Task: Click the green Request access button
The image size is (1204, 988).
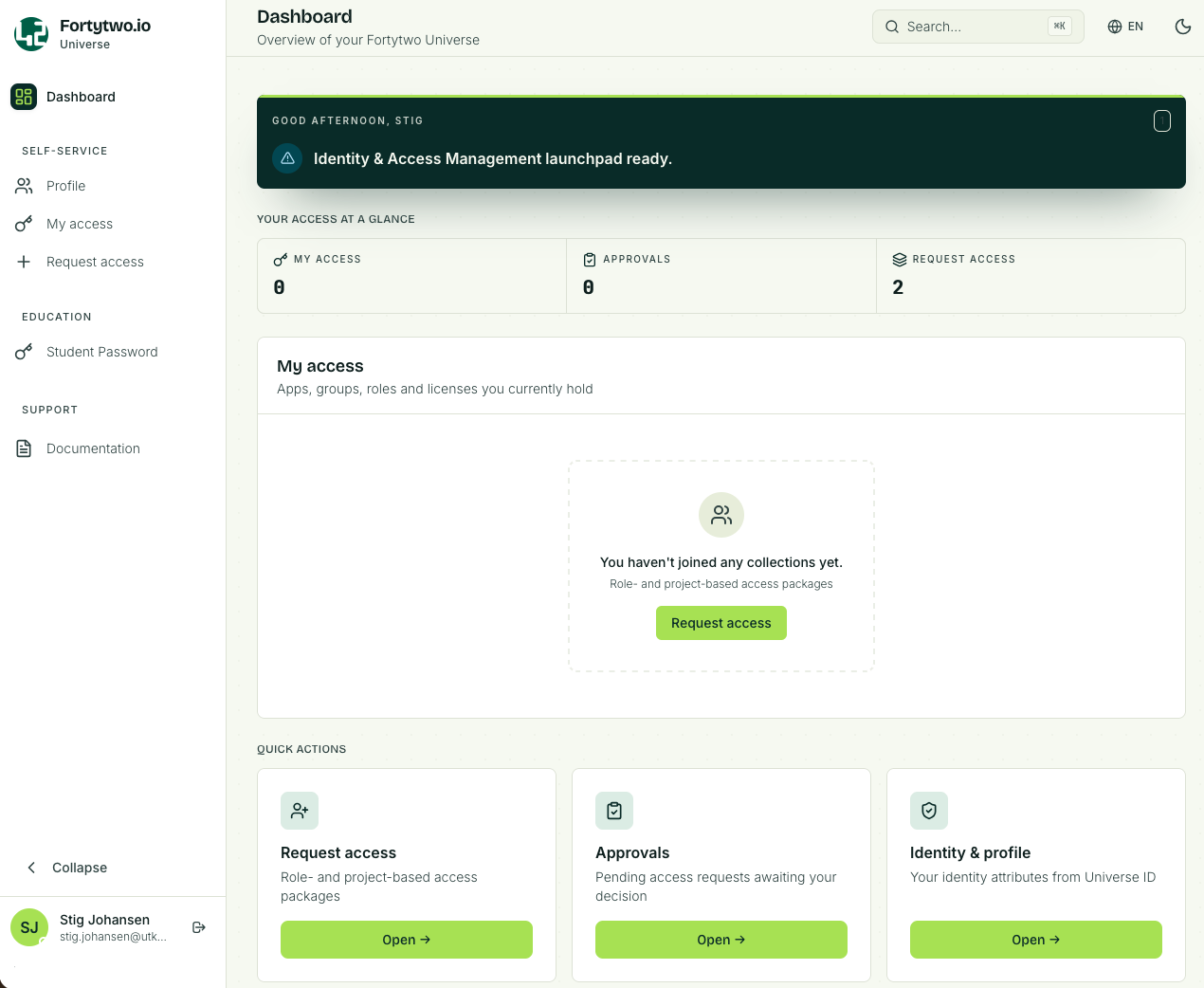Action: 721,623
